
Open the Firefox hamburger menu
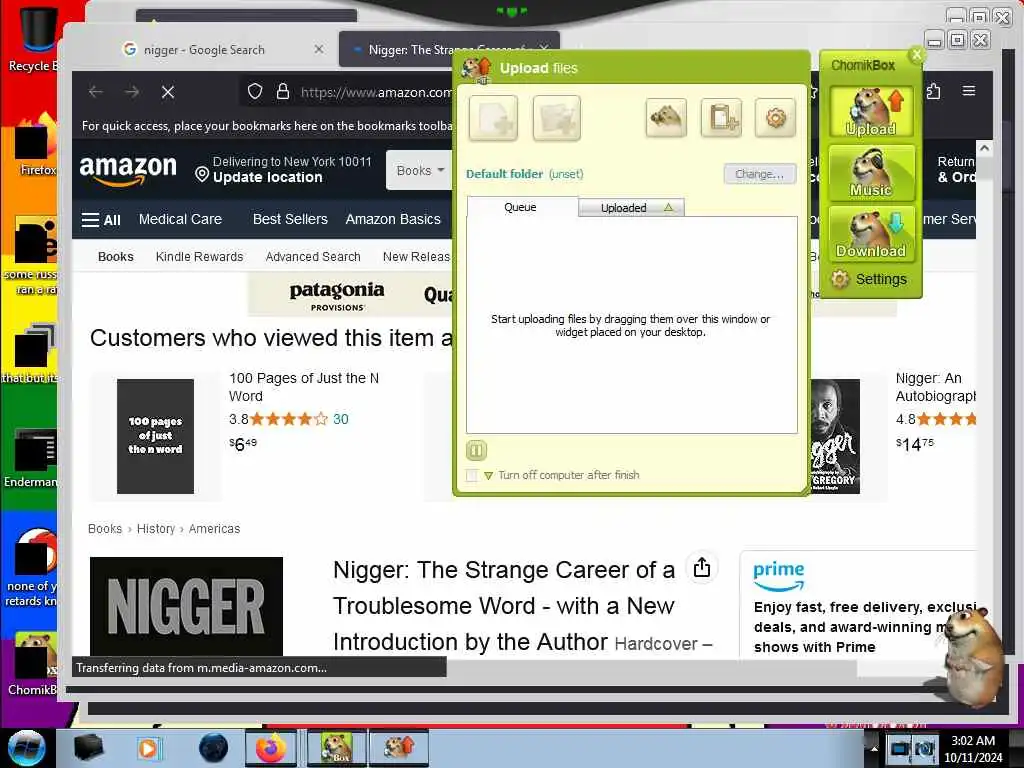click(969, 91)
